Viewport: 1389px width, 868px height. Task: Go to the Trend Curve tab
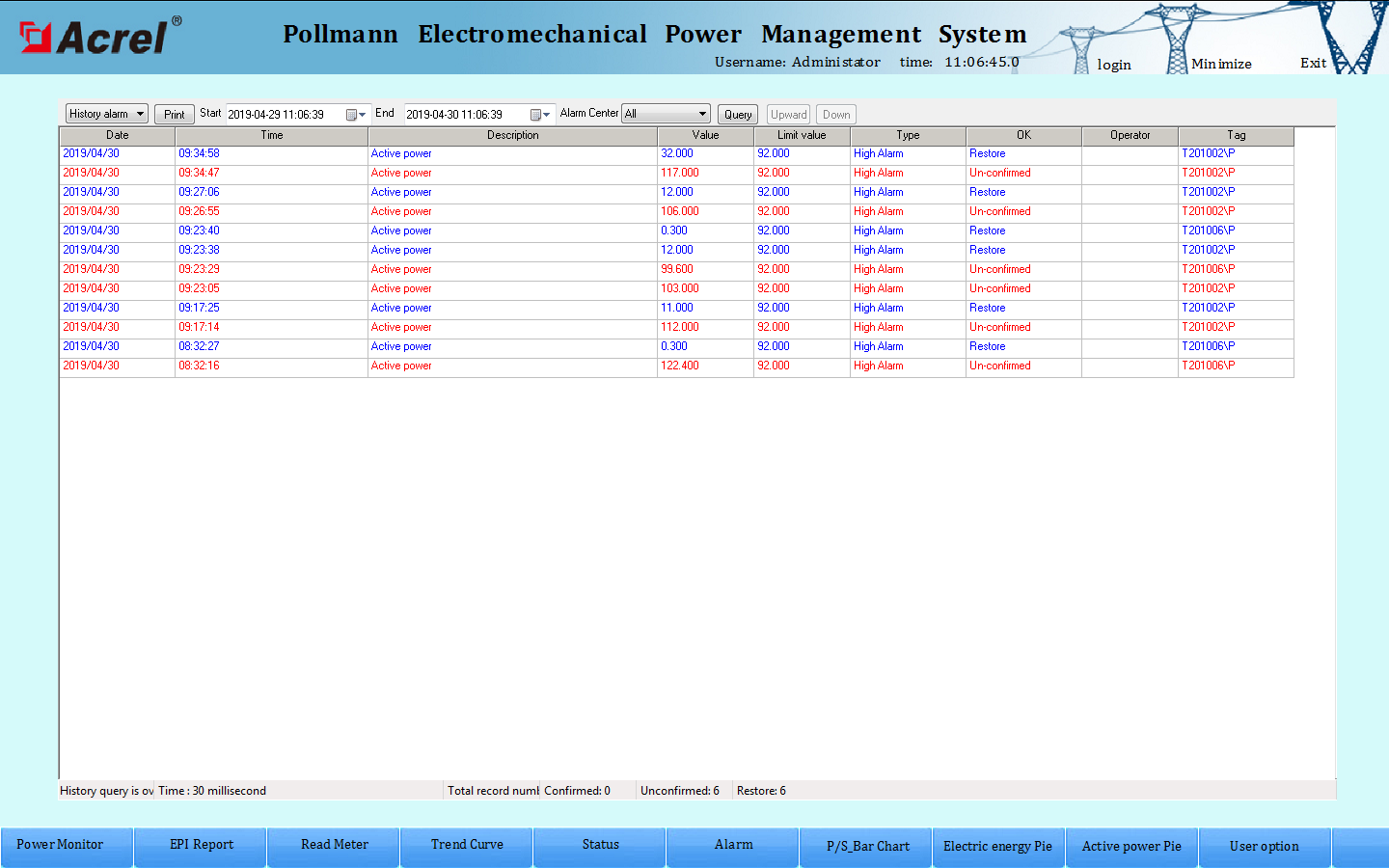467,845
